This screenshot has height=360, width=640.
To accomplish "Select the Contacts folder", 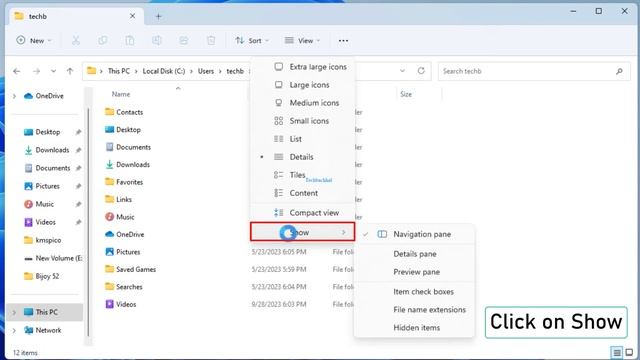I will click(124, 112).
